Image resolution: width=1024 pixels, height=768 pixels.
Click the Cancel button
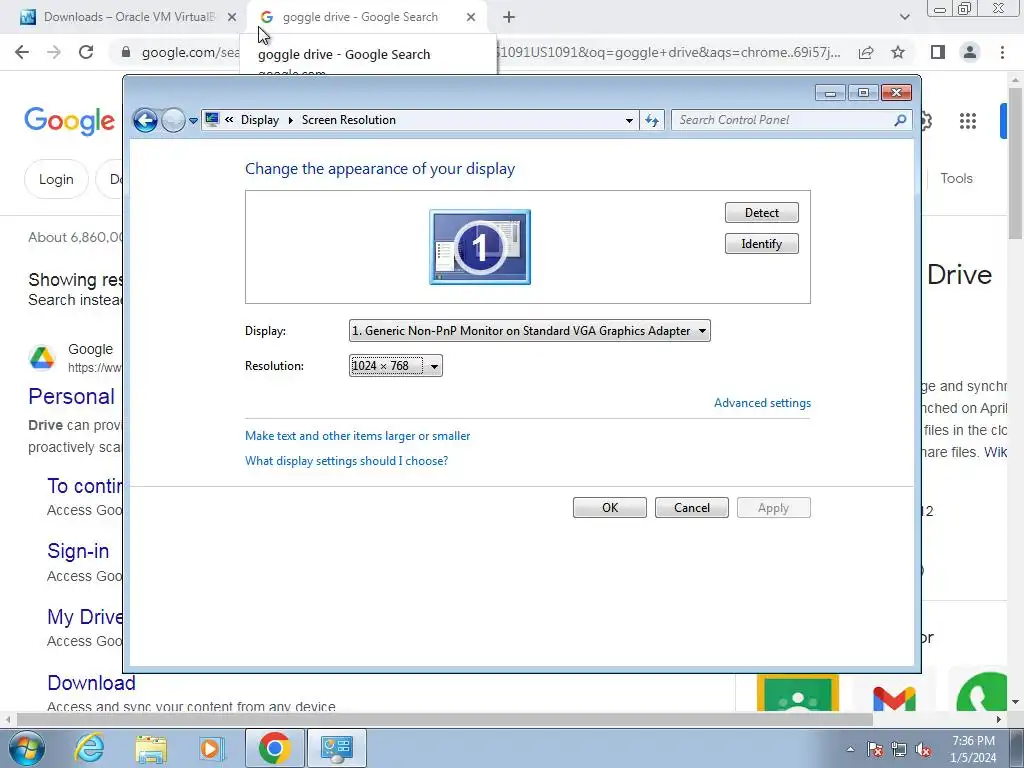point(692,508)
